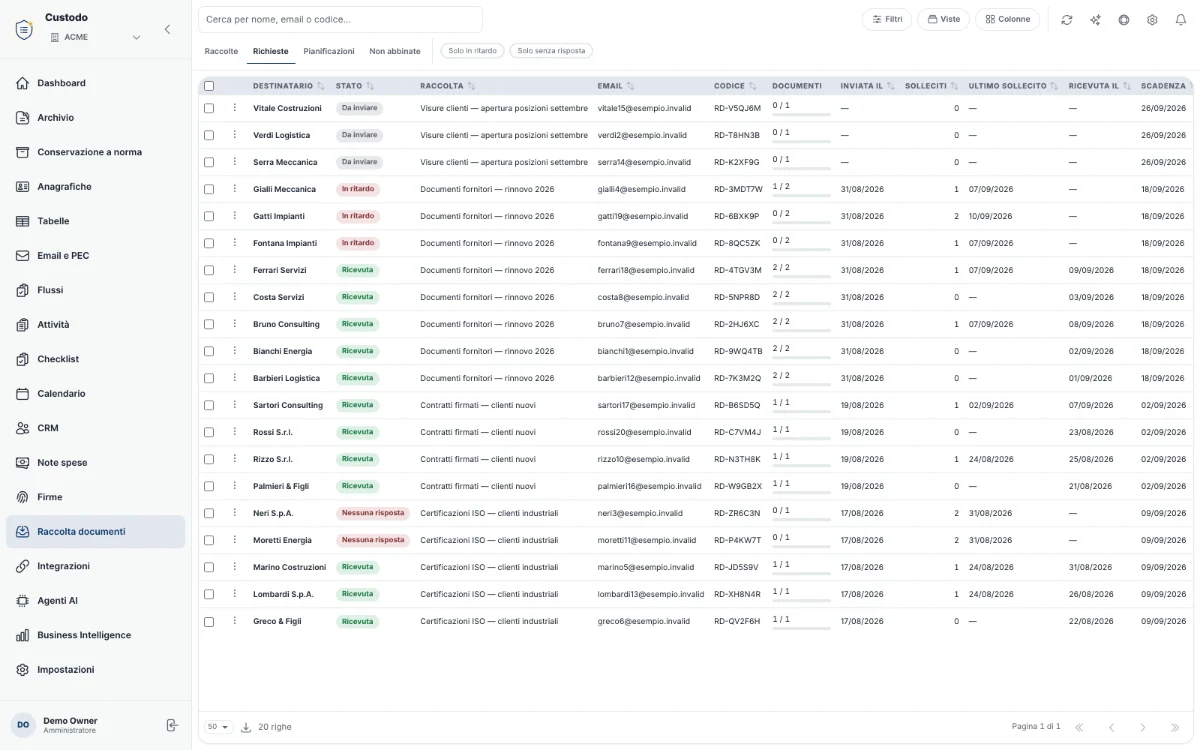Open the Colonne column chooser

coord(1007,19)
